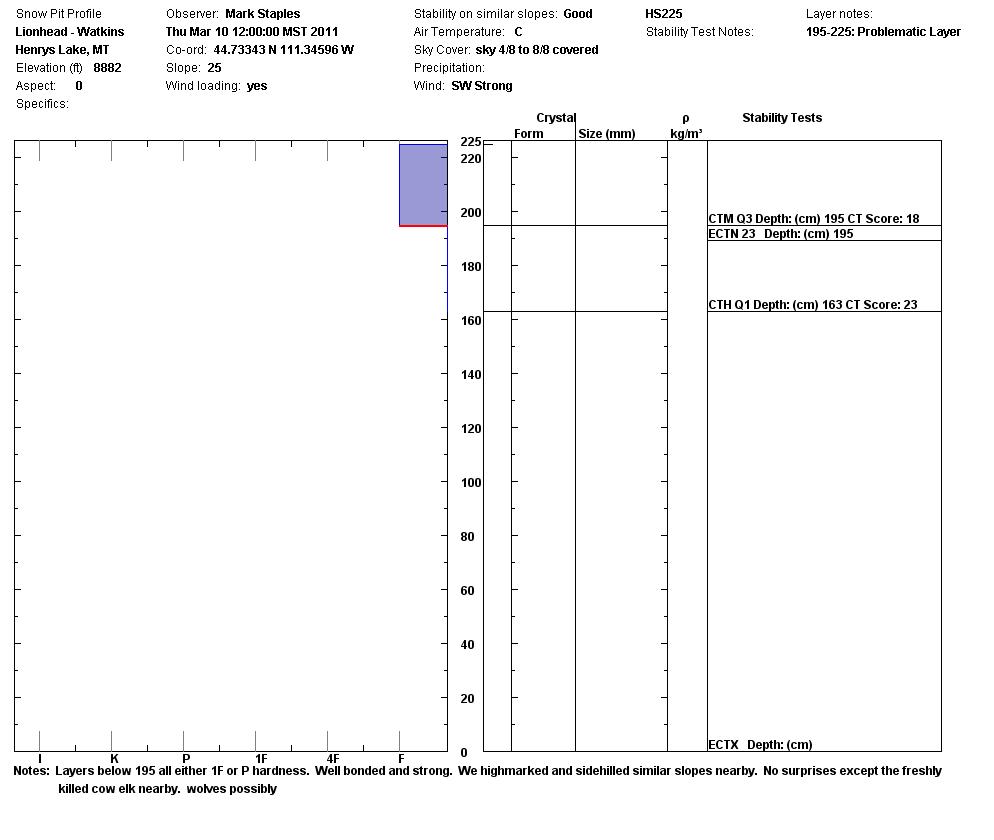Click the depth label '200'
This screenshot has width=994, height=840.
point(471,213)
